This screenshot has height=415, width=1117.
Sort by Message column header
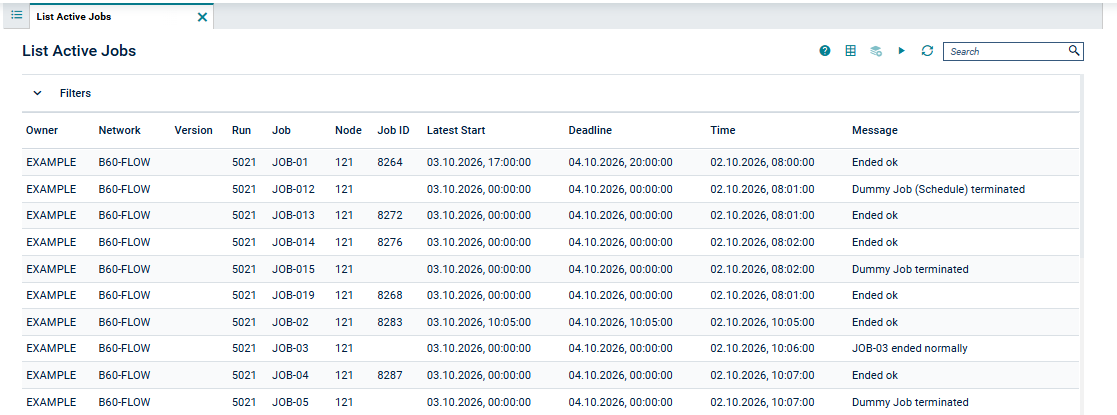[x=875, y=130]
